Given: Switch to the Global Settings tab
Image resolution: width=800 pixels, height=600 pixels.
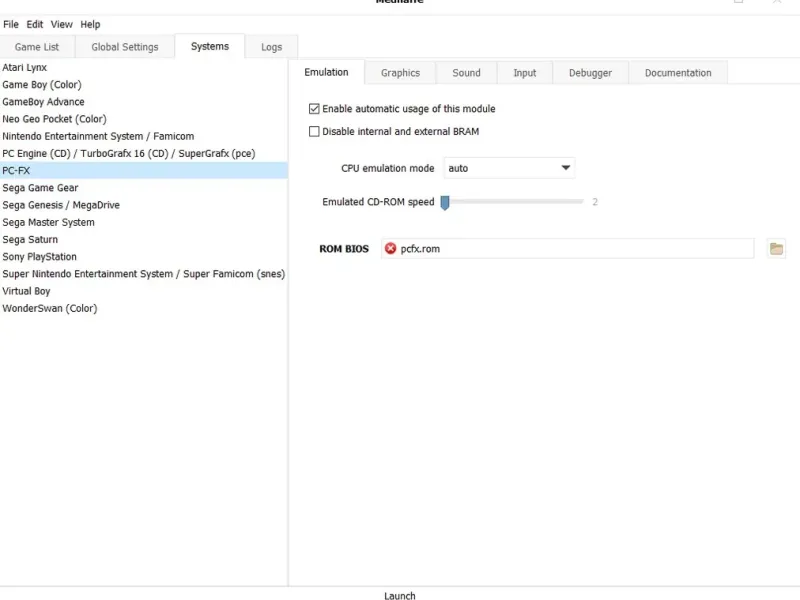Looking at the screenshot, I should tap(124, 47).
